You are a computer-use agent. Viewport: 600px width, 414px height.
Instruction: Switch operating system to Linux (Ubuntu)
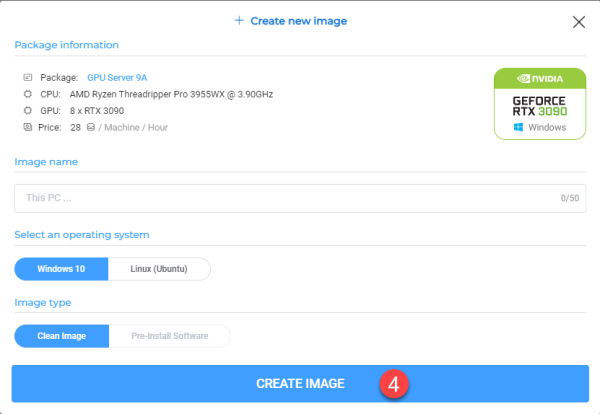(156, 269)
